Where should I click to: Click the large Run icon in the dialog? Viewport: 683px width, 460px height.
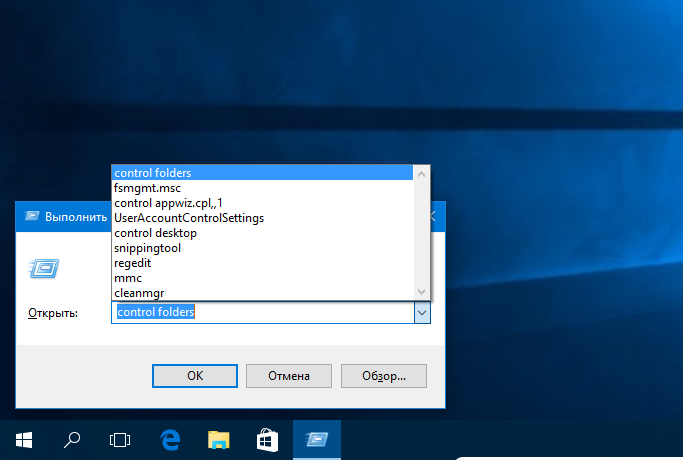pos(44,268)
